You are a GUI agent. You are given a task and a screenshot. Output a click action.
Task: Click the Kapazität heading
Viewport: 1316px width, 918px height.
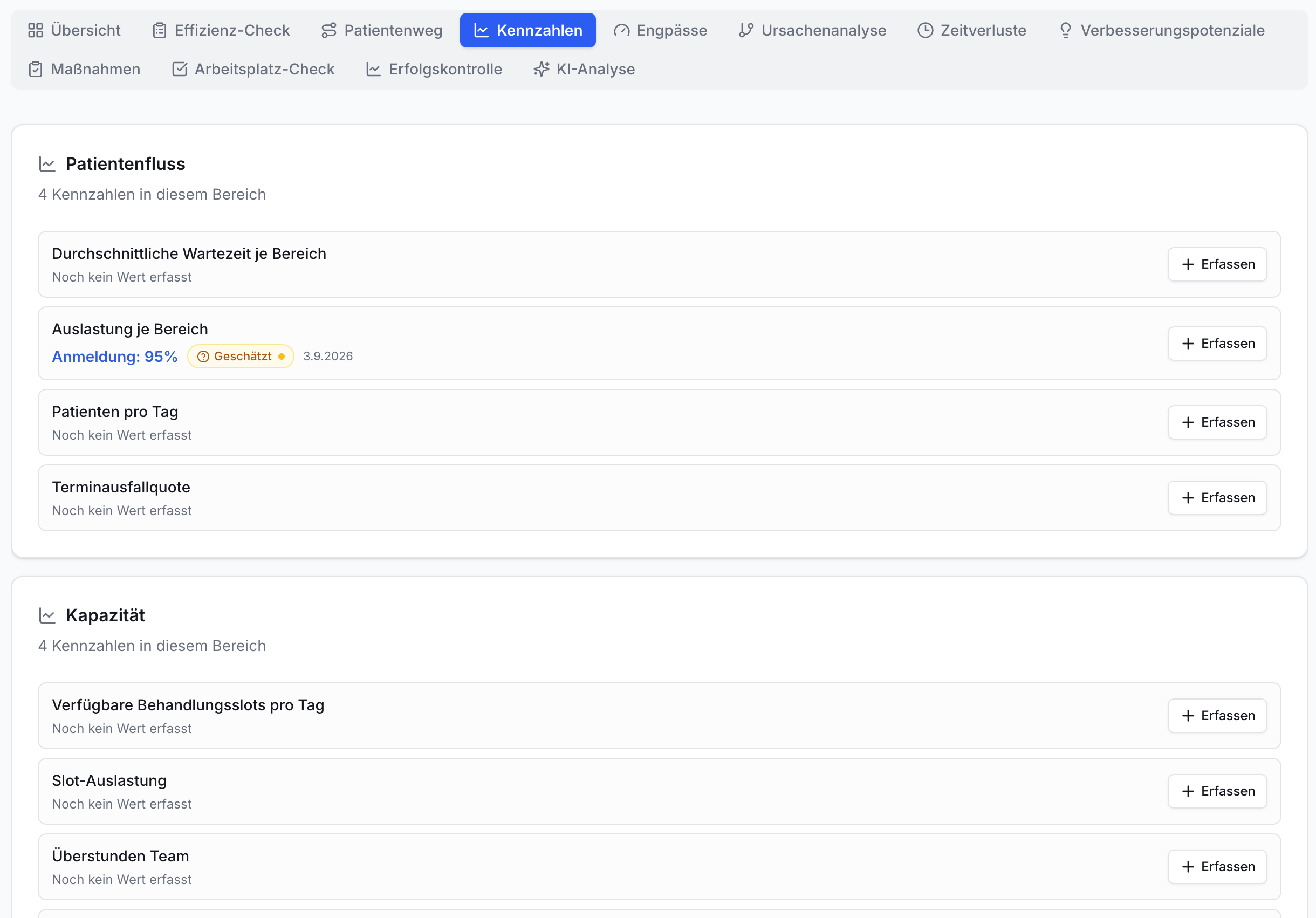pos(106,615)
